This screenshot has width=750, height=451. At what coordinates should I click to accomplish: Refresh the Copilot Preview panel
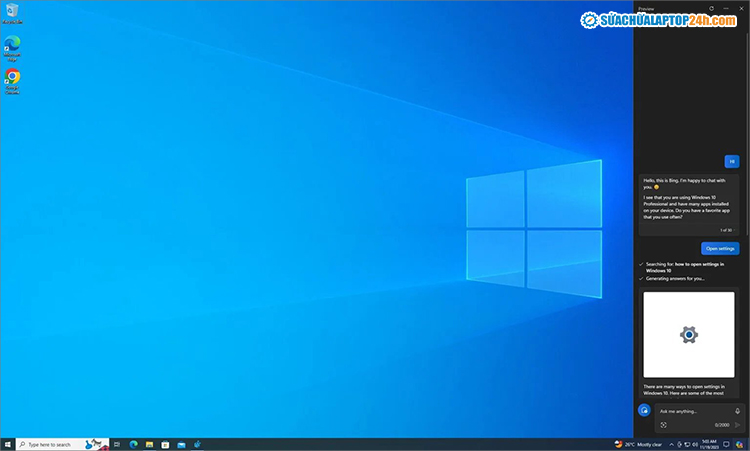coord(711,8)
